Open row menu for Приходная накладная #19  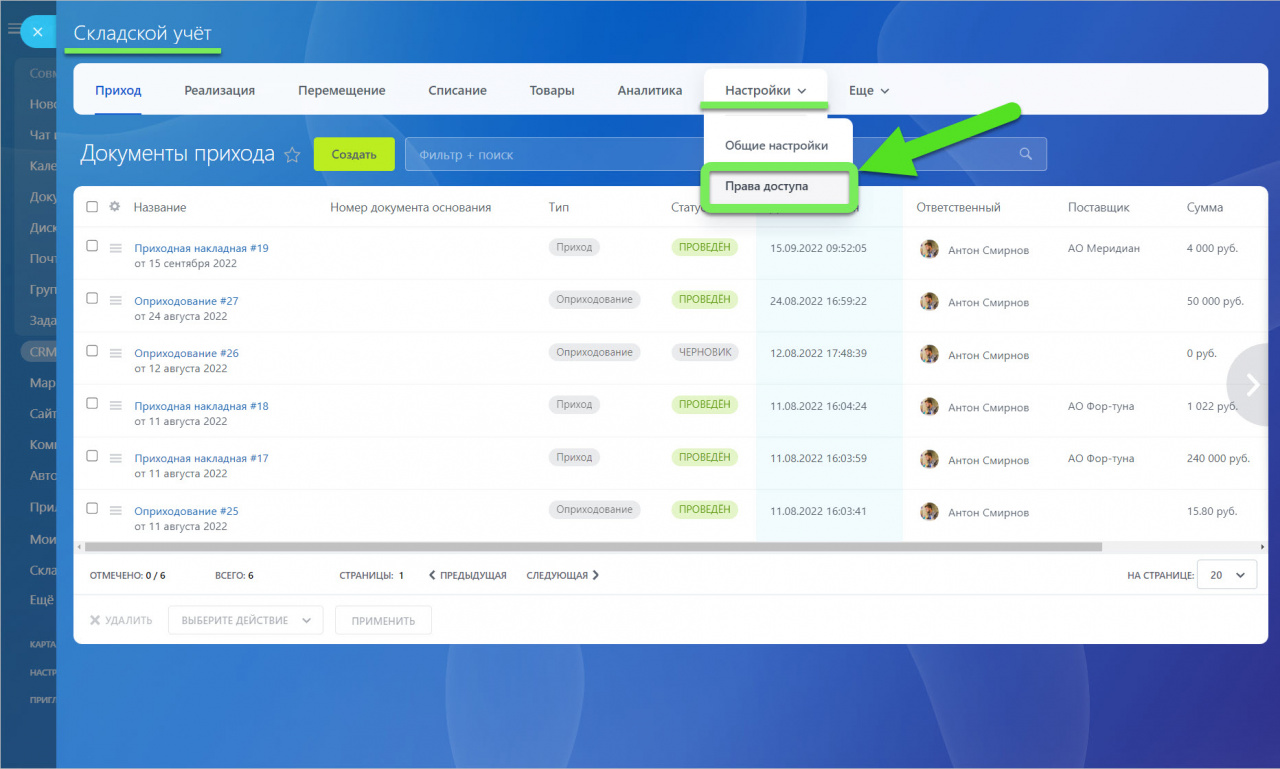click(116, 248)
